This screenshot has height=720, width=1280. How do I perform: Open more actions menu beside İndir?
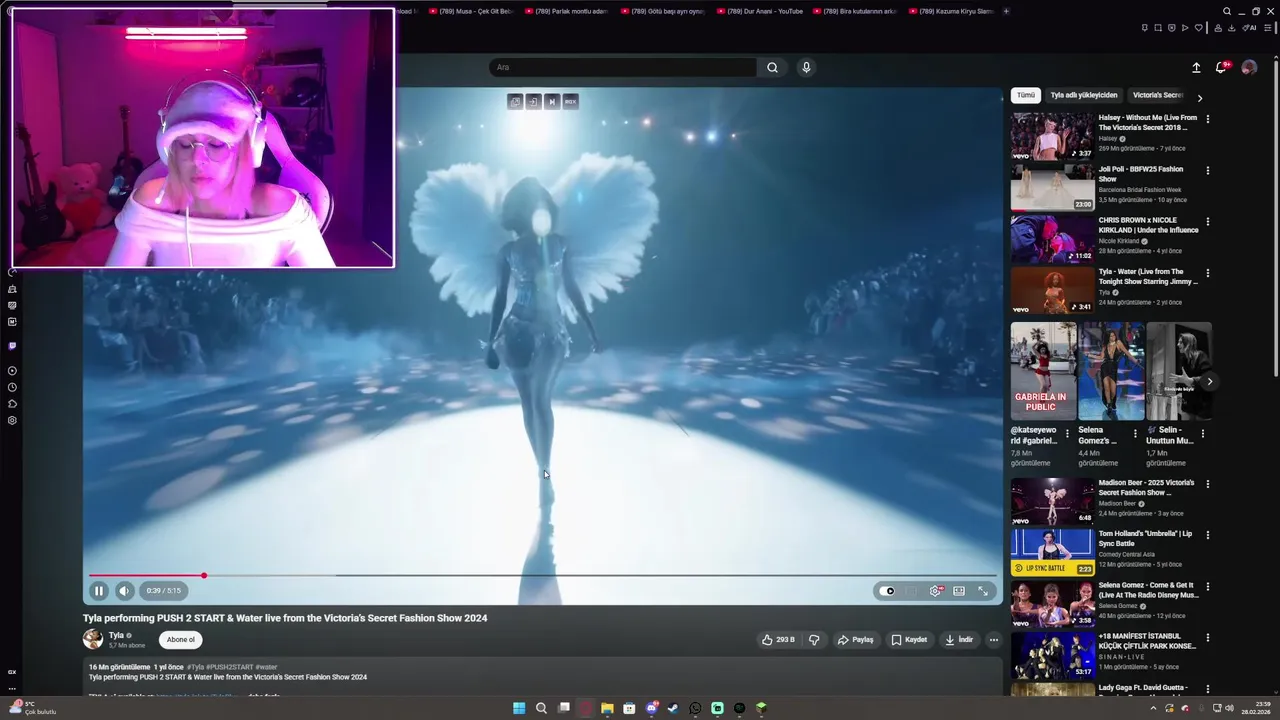pos(993,640)
